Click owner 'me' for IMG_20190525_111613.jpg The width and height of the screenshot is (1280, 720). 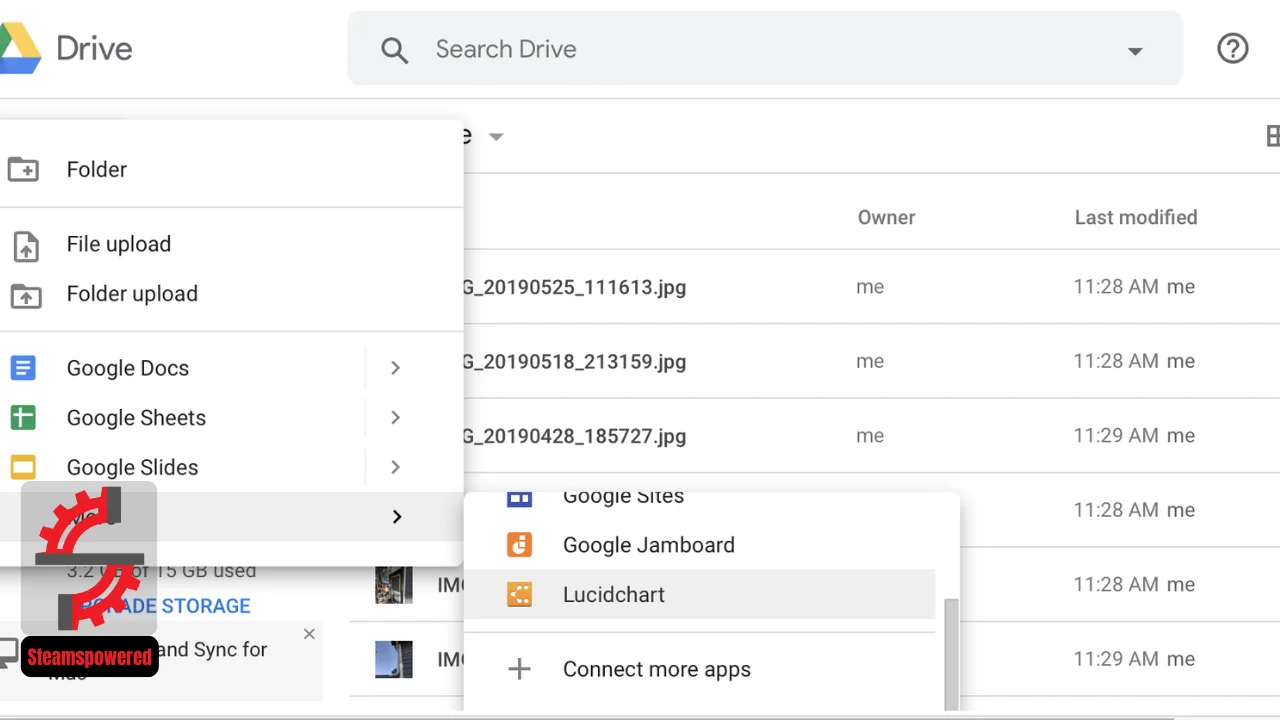tap(870, 287)
